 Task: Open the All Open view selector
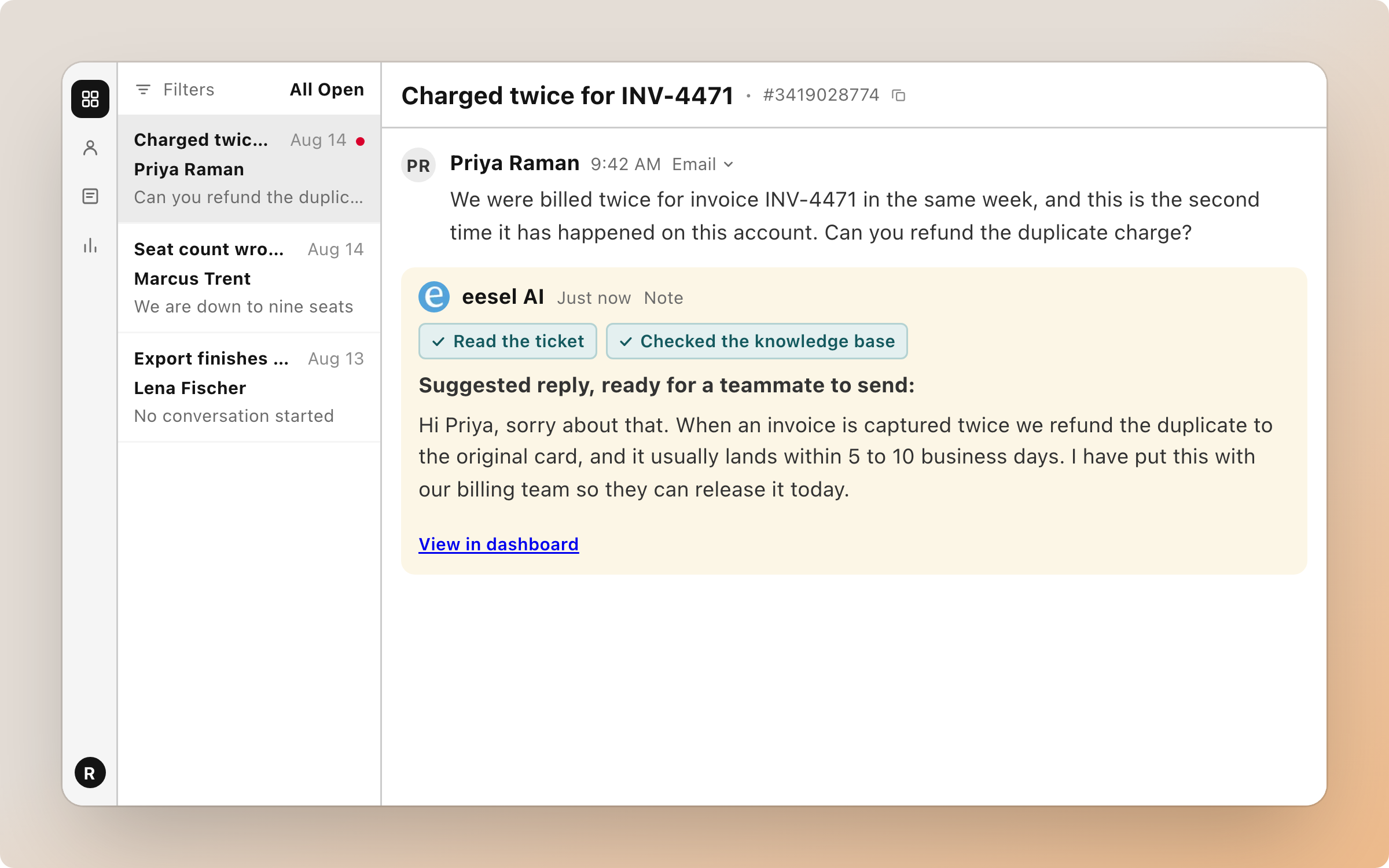point(327,90)
